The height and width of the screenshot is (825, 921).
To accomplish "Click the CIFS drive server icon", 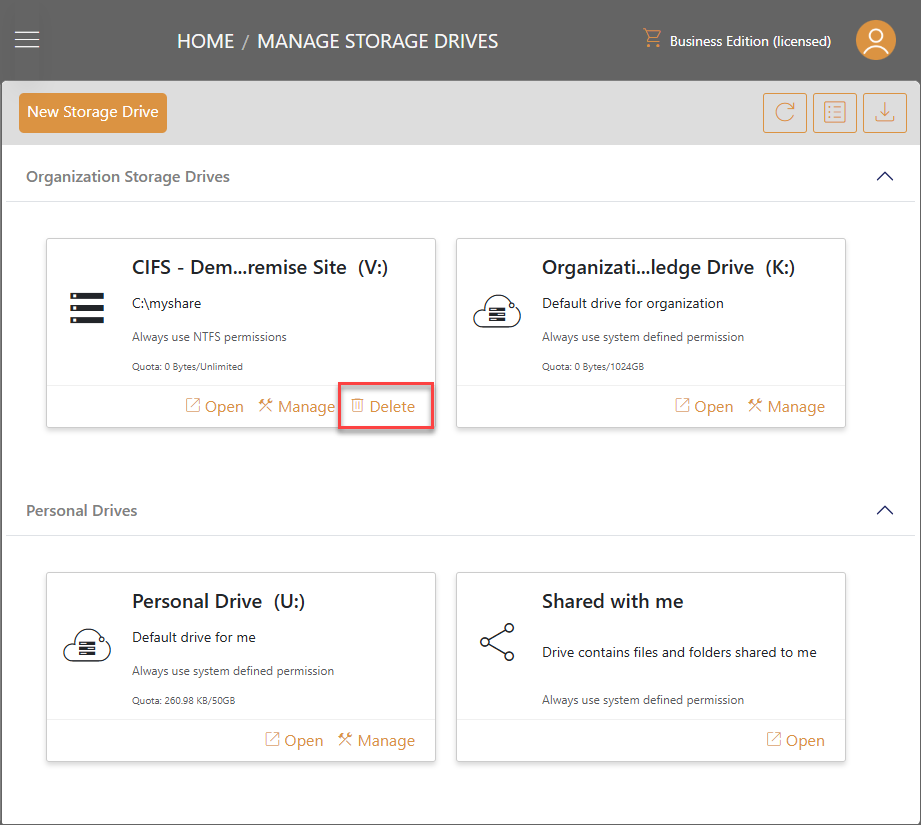I will coord(87,308).
